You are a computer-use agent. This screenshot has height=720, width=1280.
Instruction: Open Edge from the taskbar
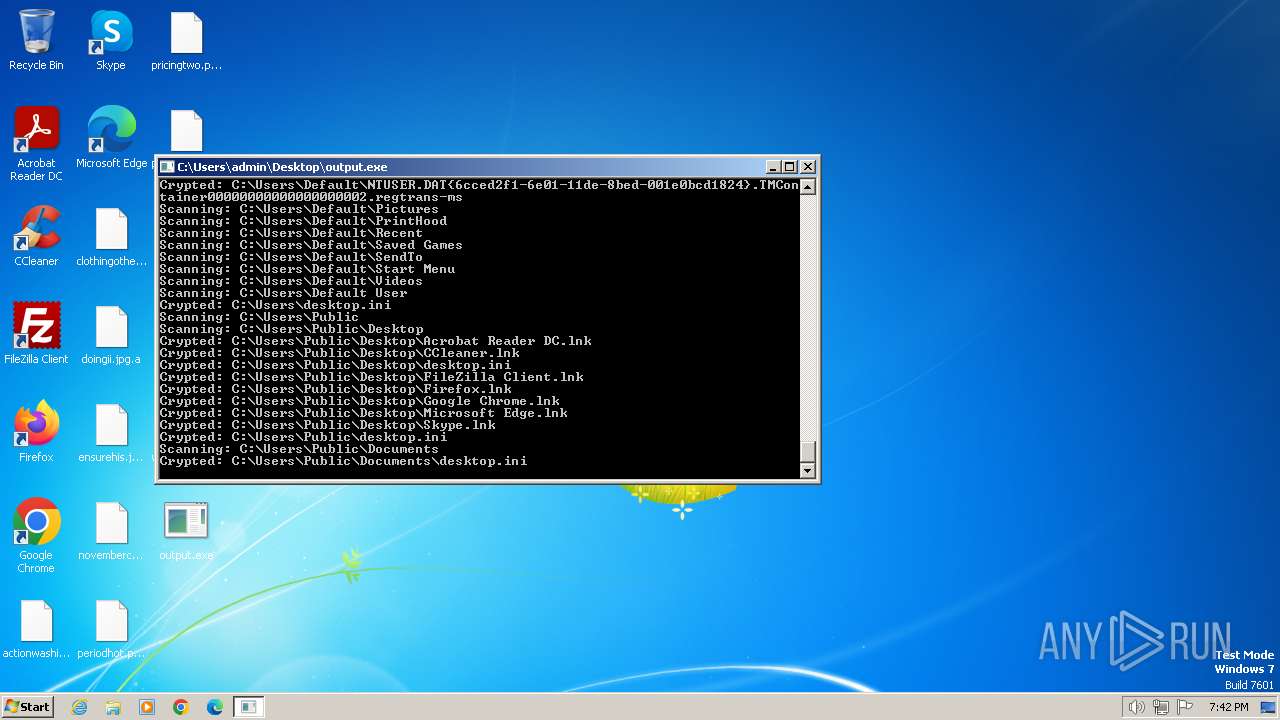coord(215,707)
